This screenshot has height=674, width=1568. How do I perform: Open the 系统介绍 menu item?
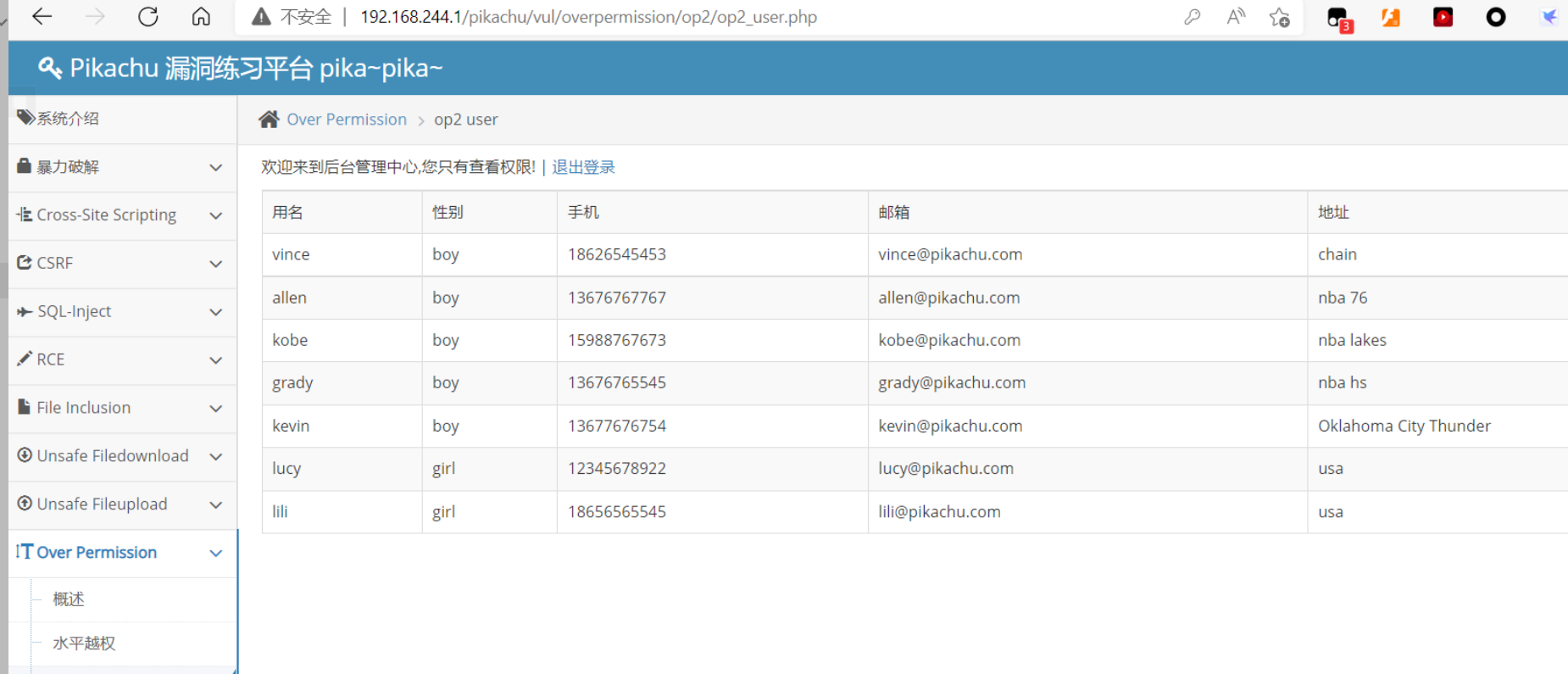[x=68, y=119]
